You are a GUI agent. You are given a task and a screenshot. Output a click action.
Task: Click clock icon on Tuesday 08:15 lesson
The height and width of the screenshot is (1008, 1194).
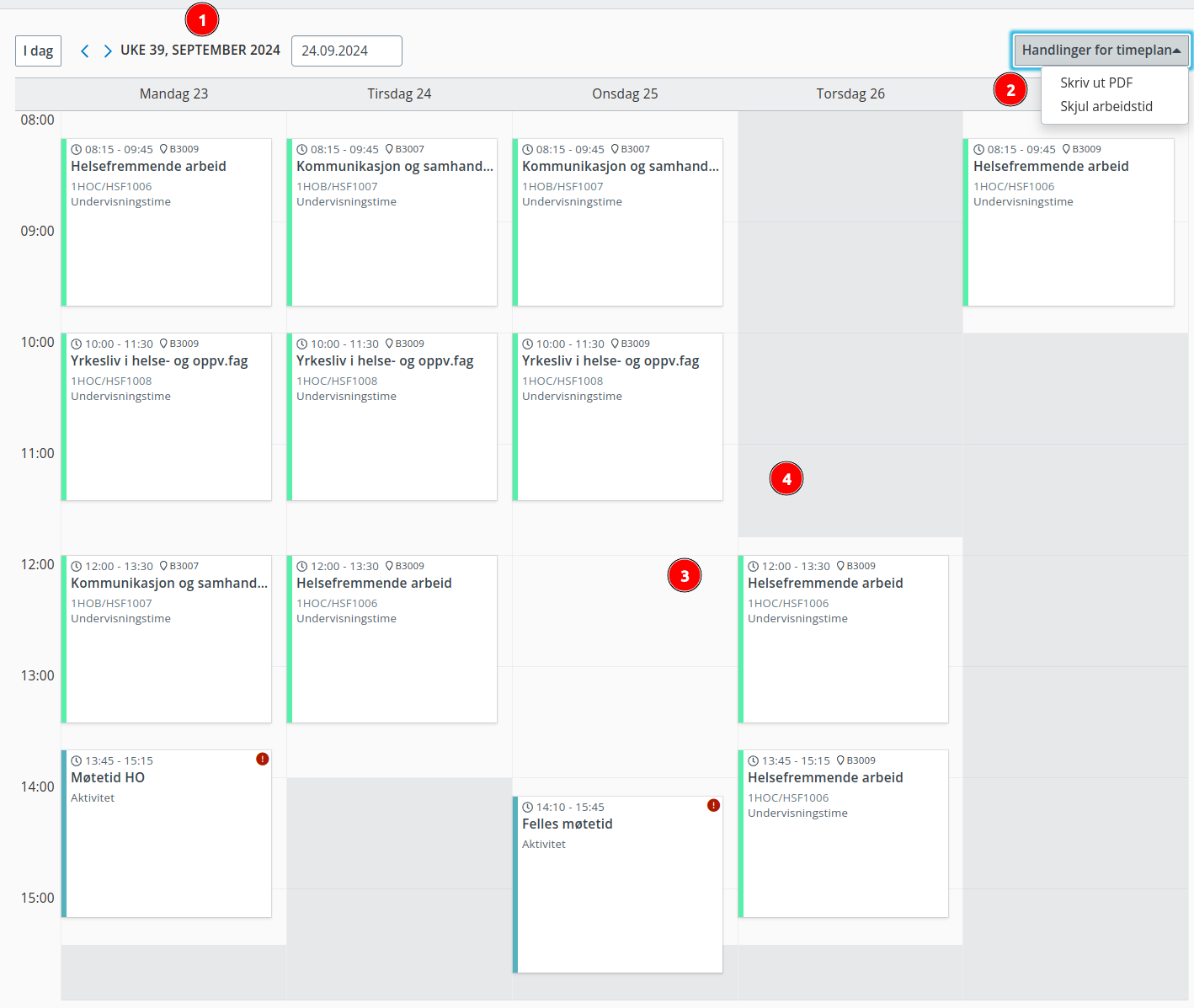(301, 150)
